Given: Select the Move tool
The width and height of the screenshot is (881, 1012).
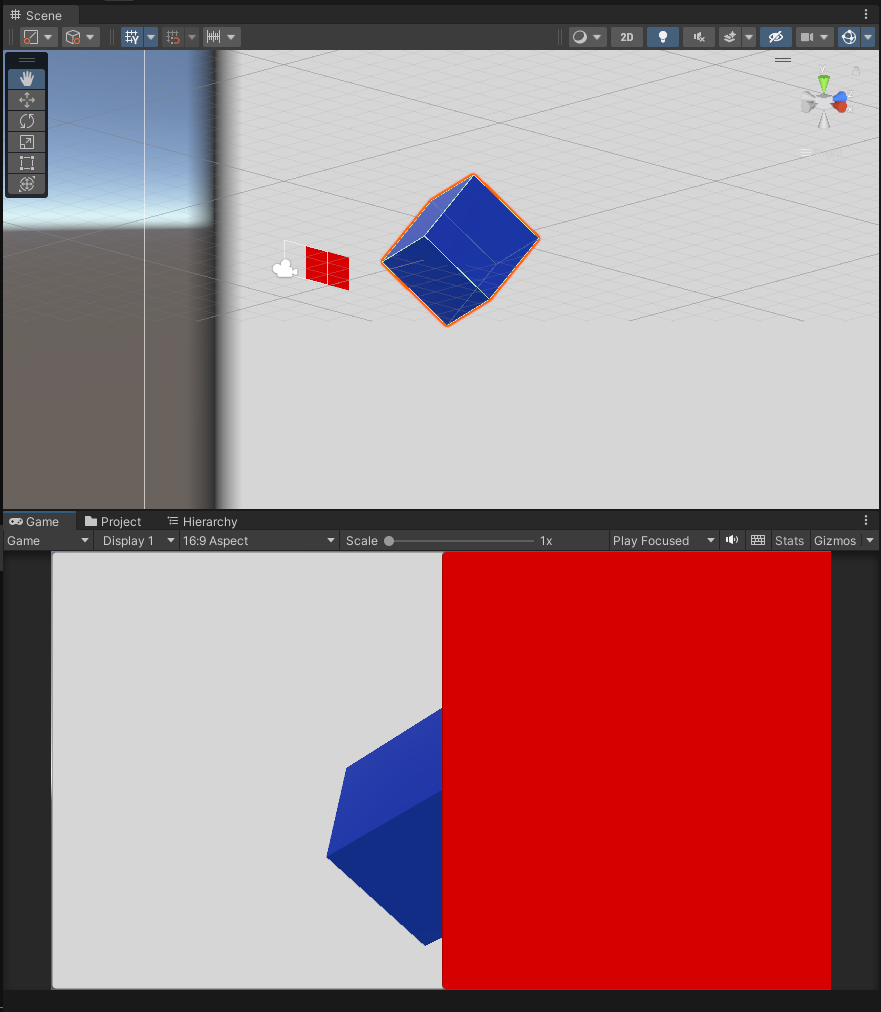Looking at the screenshot, I should (x=26, y=99).
